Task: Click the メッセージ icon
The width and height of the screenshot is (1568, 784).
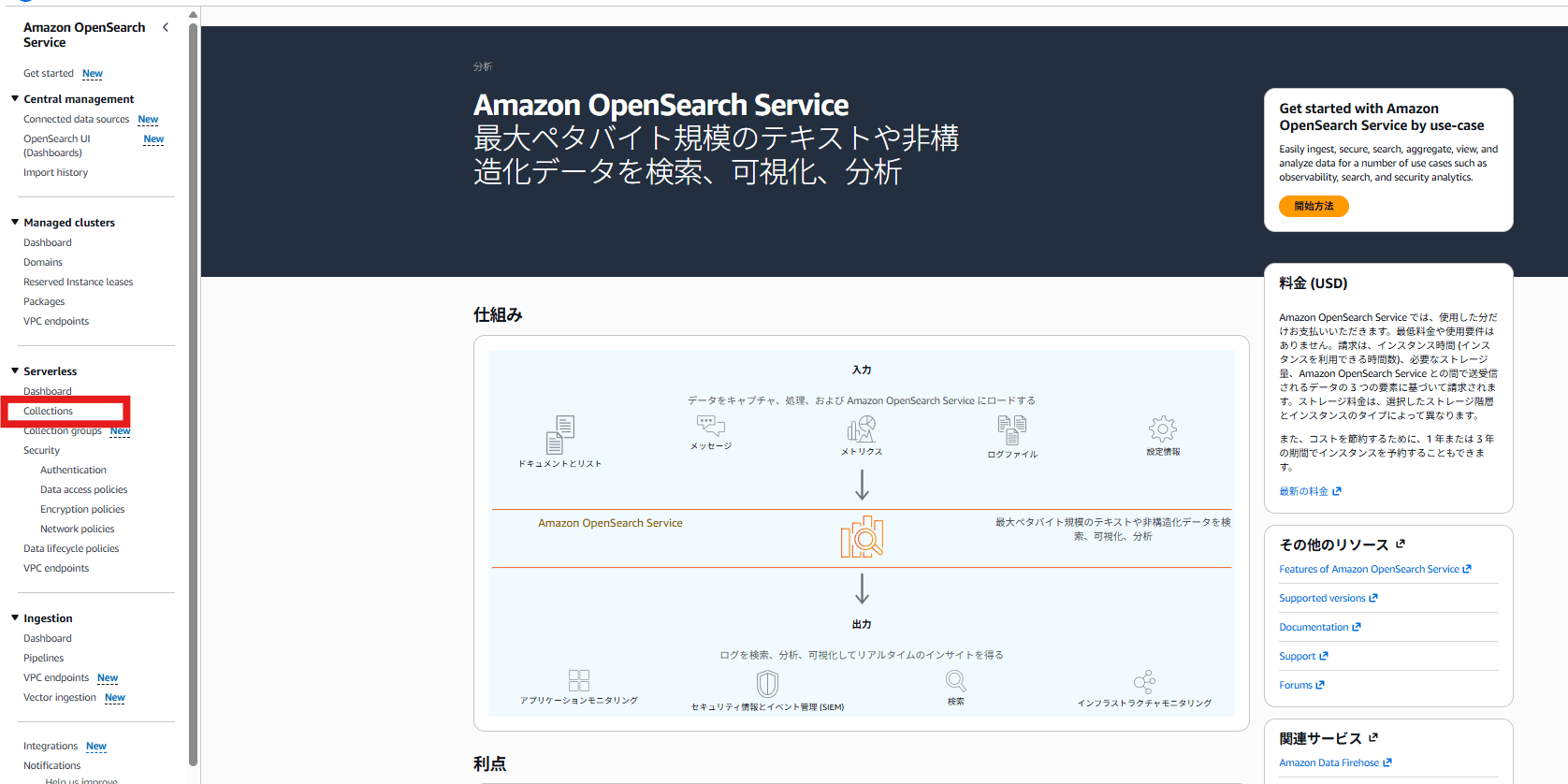Action: coord(711,427)
